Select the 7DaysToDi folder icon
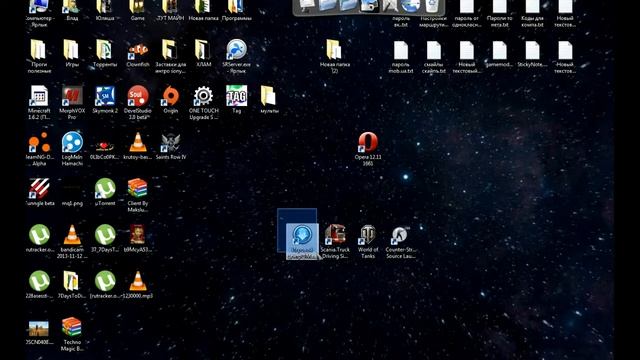Image resolution: width=640 pixels, height=360 pixels. click(x=72, y=281)
